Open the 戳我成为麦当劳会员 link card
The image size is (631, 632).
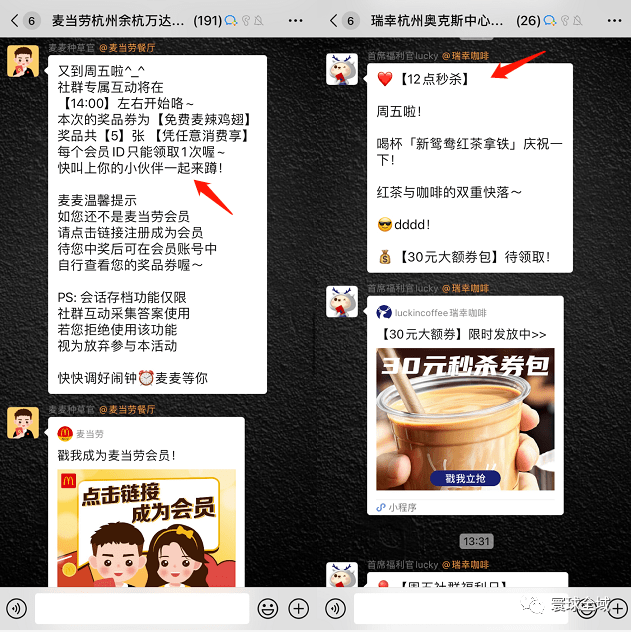(146, 502)
